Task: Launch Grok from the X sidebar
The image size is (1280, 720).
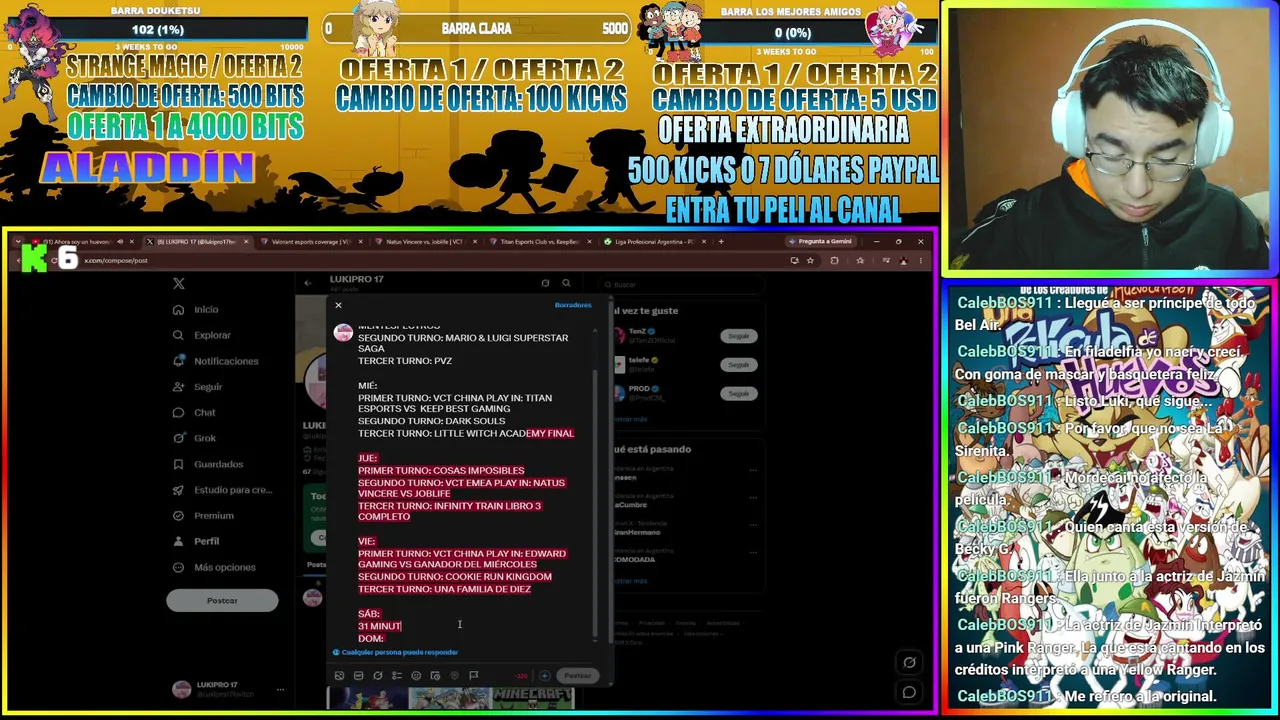Action: (194, 438)
